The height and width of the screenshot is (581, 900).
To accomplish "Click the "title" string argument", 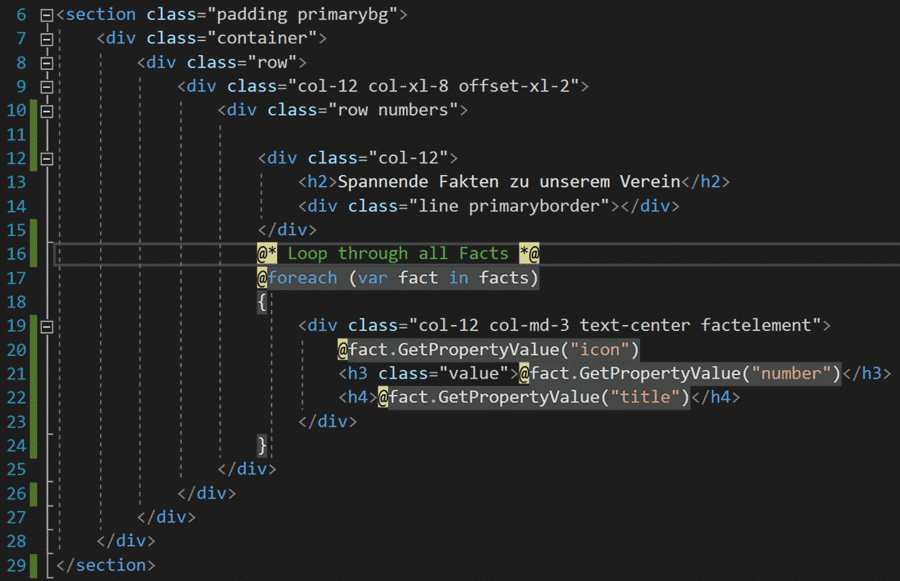I will (x=645, y=397).
